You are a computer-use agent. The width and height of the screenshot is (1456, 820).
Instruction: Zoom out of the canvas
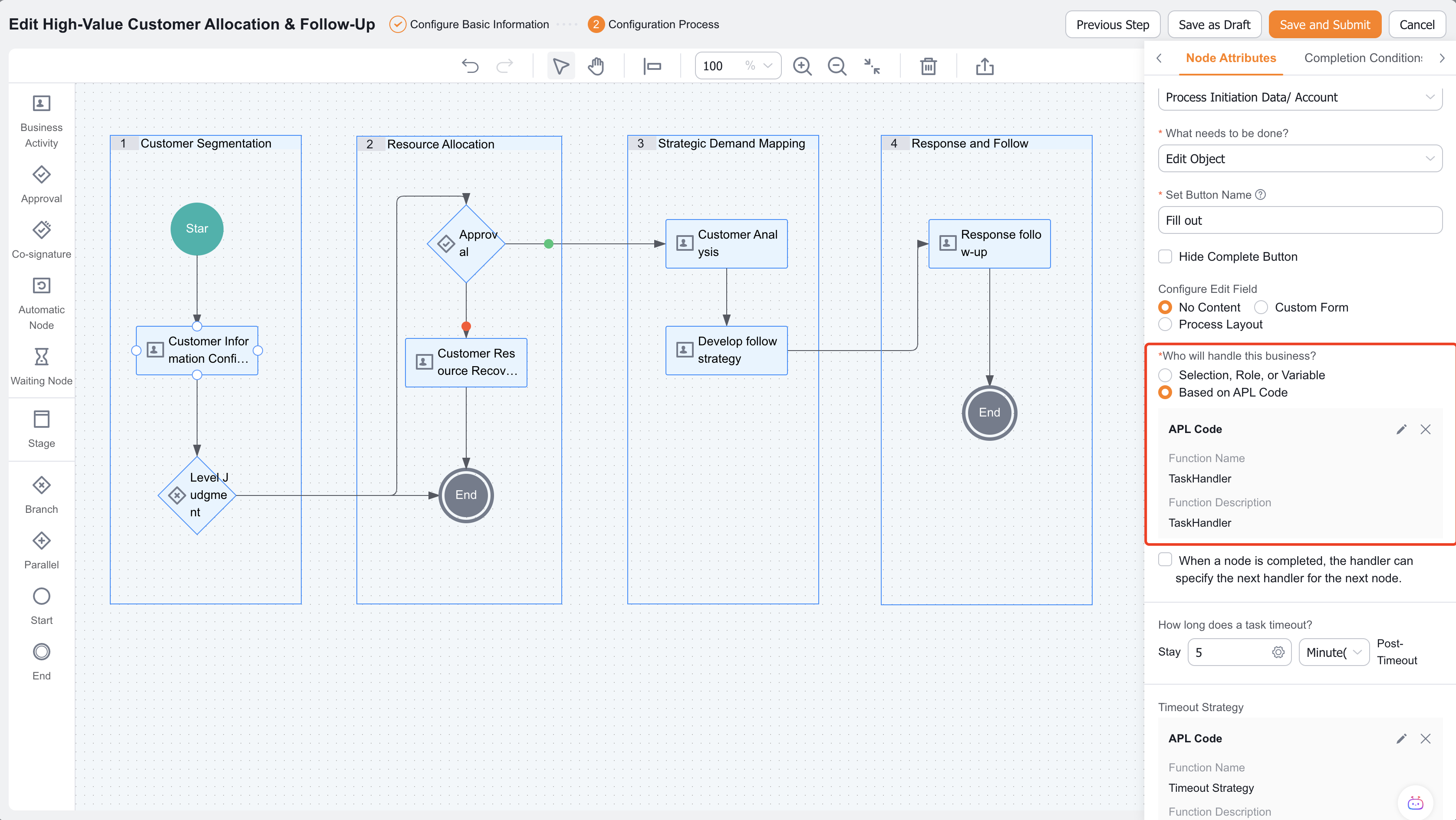837,67
